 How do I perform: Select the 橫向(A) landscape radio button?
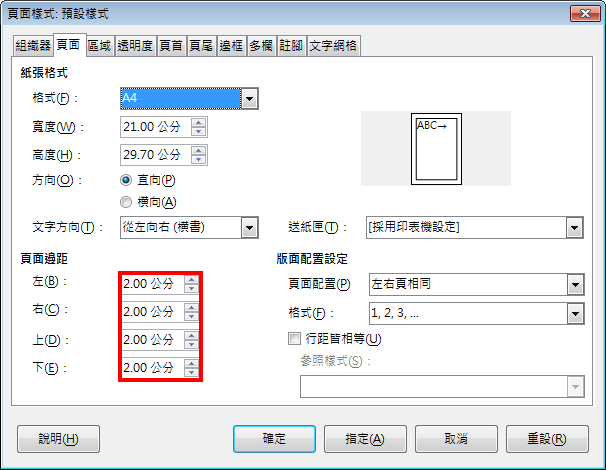(x=126, y=202)
